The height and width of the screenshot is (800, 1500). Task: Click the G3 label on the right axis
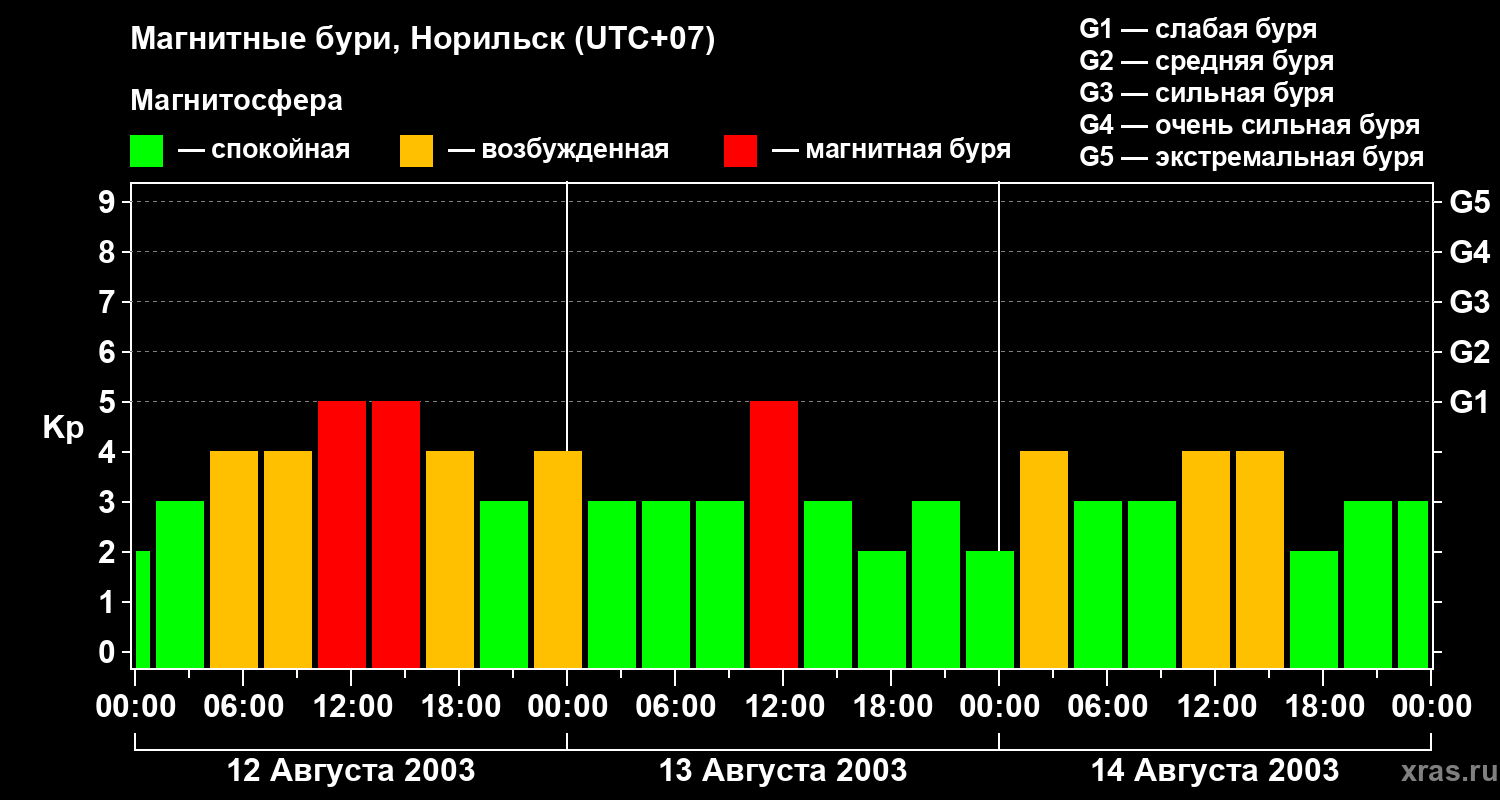(1469, 302)
